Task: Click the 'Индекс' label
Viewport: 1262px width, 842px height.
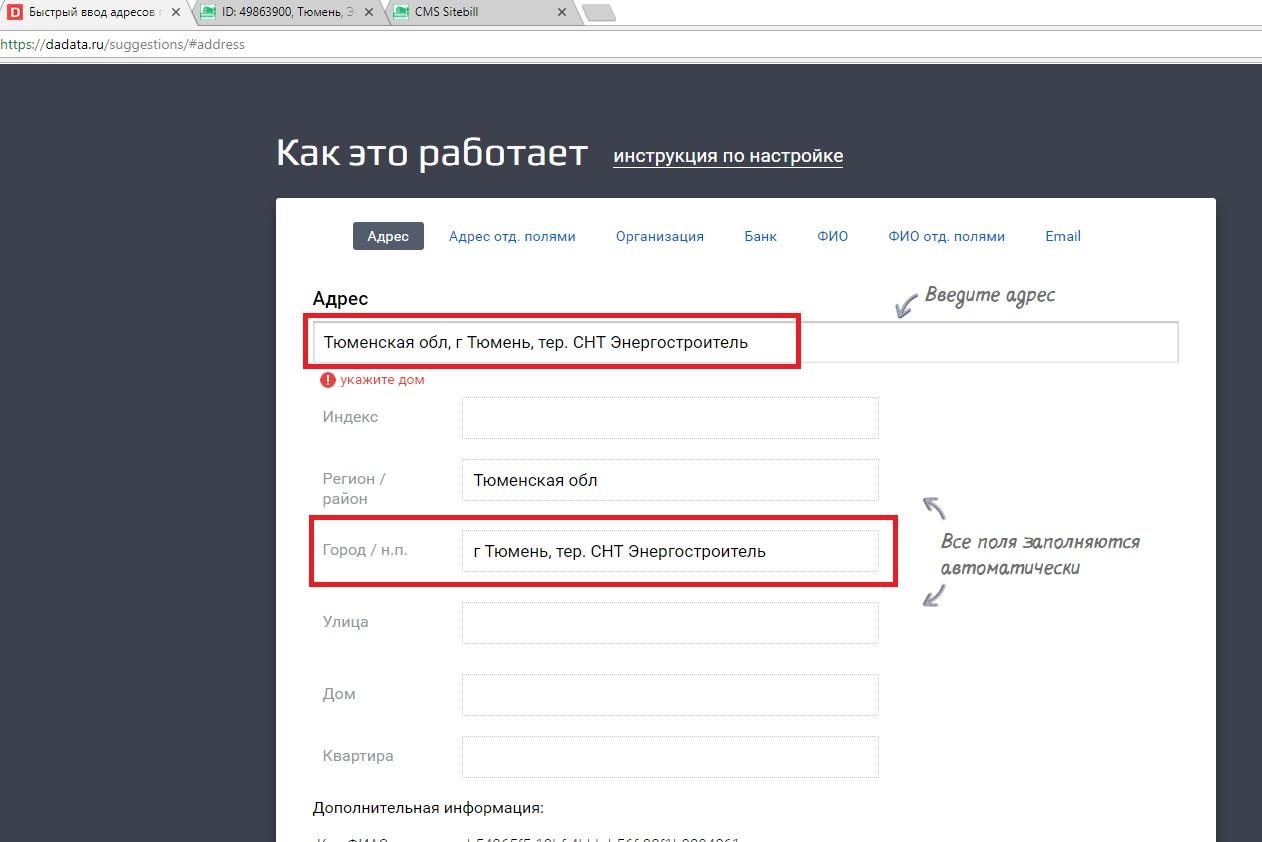Action: tap(350, 417)
